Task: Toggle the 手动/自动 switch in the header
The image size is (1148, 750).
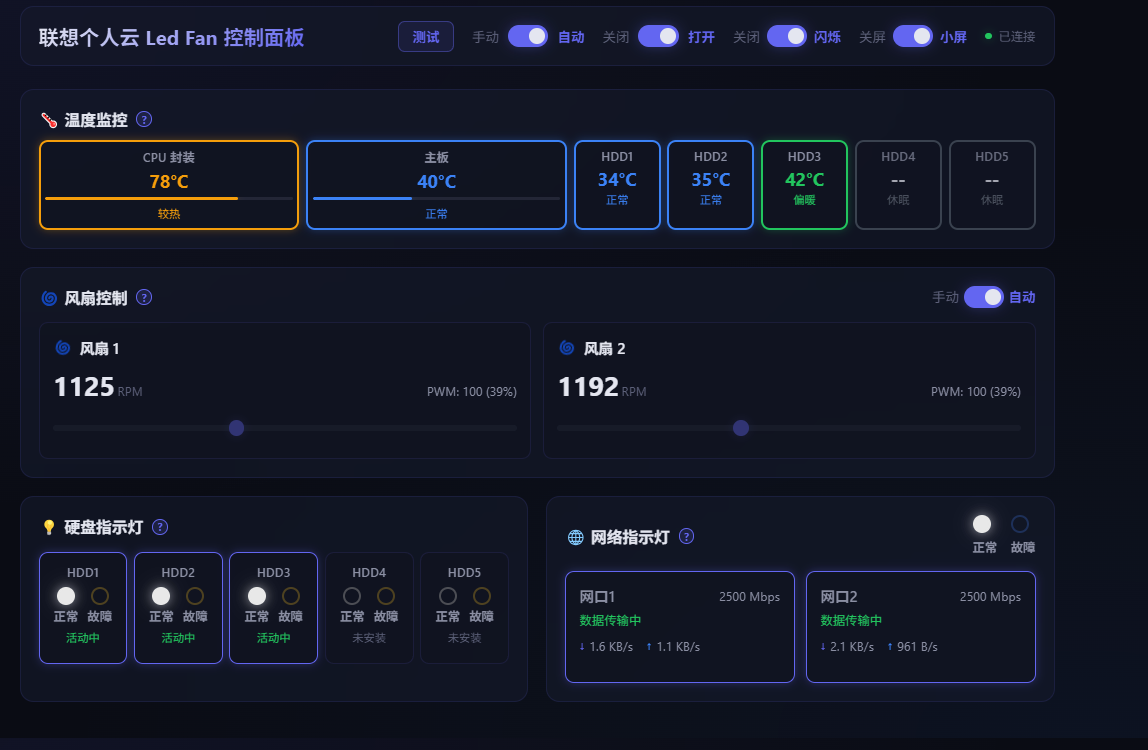Action: pos(528,36)
